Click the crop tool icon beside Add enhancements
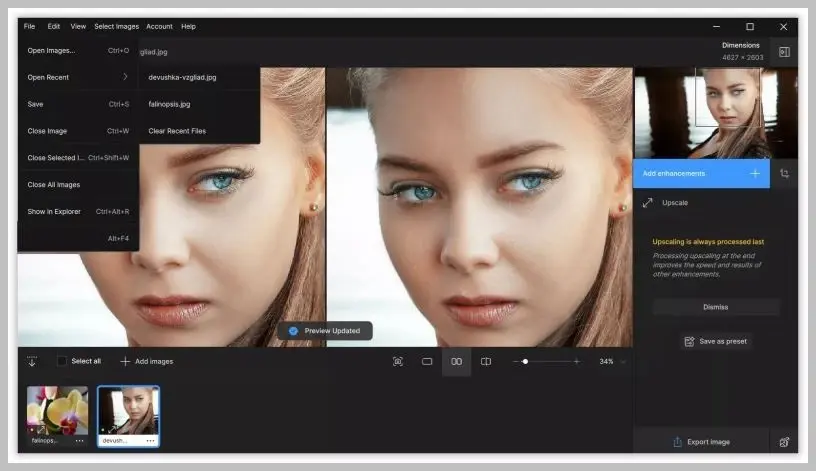The width and height of the screenshot is (816, 471). coord(784,174)
